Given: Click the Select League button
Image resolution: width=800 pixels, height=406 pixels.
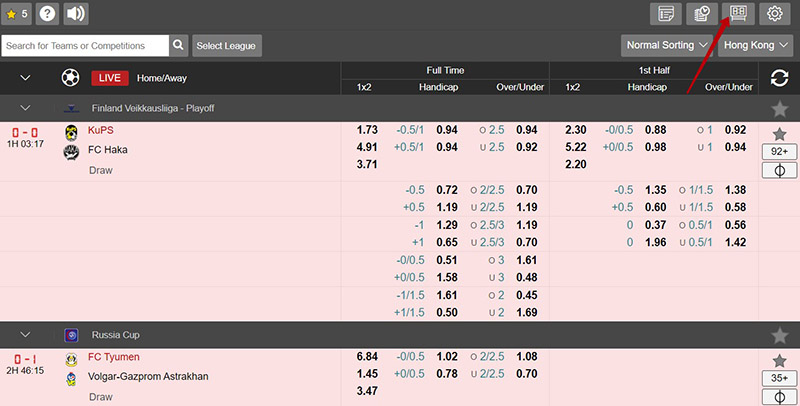Looking at the screenshot, I should [x=227, y=46].
